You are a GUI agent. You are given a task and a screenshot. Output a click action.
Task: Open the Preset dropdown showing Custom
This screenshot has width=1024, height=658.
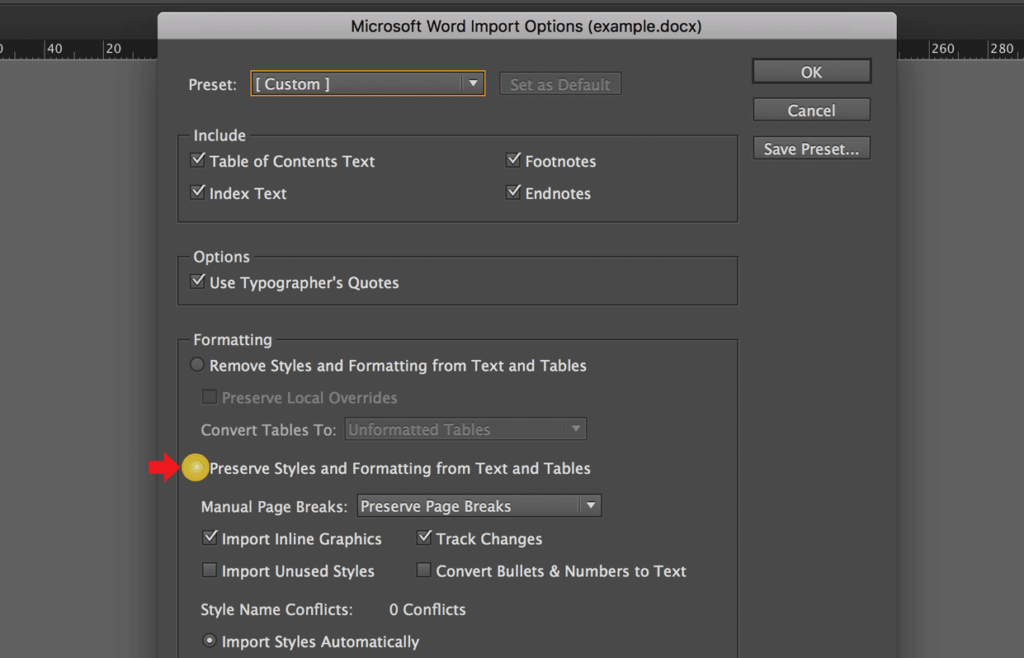click(368, 84)
